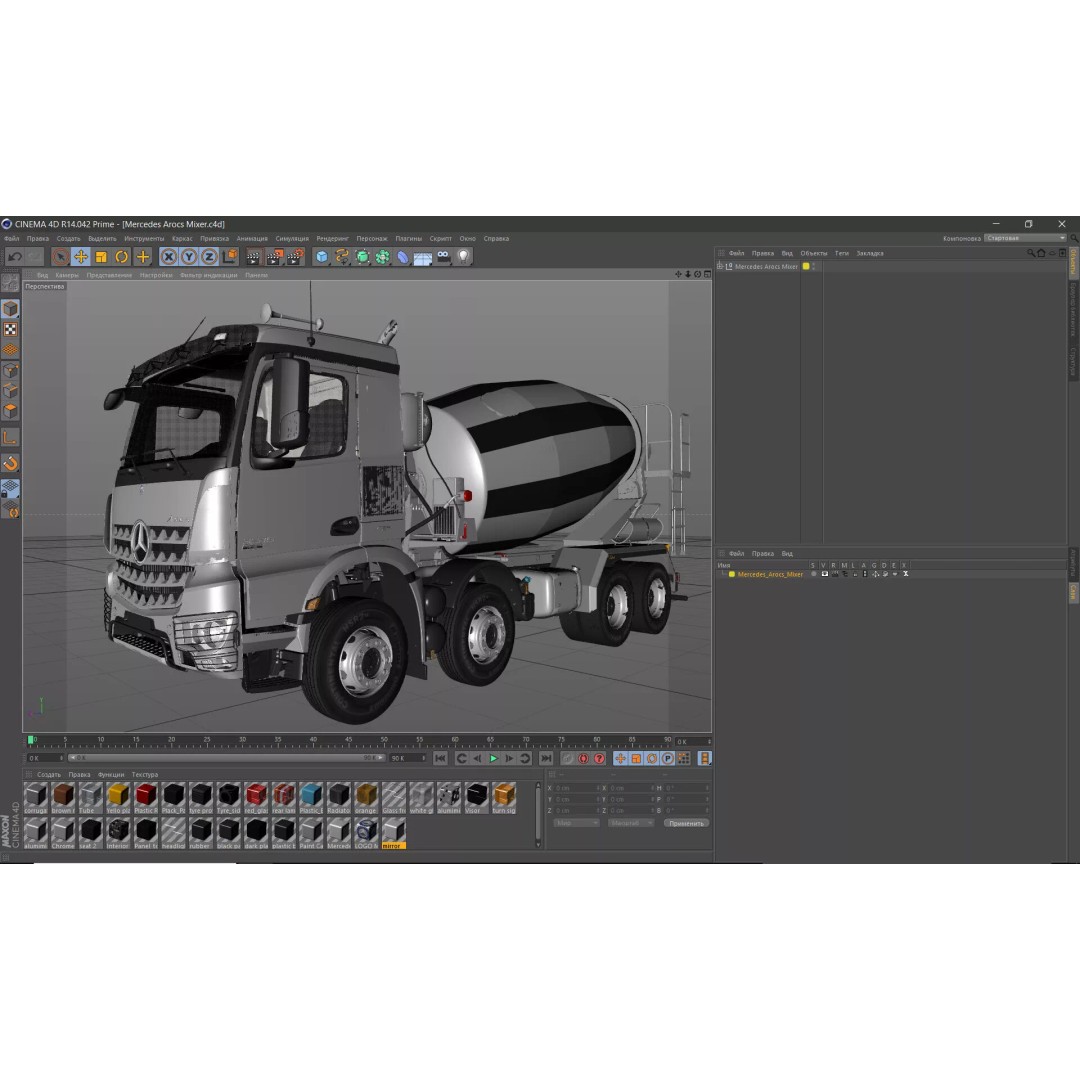The width and height of the screenshot is (1080, 1080).
Task: Add a Camera object
Action: 444,257
